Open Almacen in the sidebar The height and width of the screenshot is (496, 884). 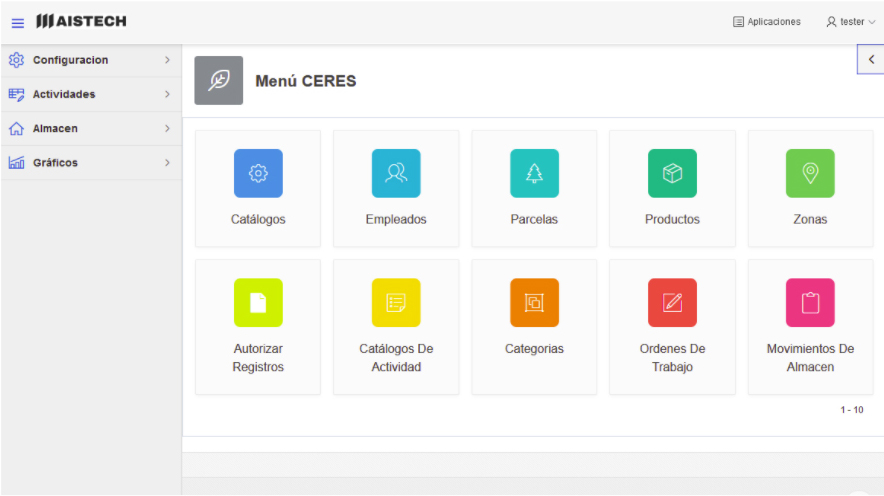pos(91,129)
